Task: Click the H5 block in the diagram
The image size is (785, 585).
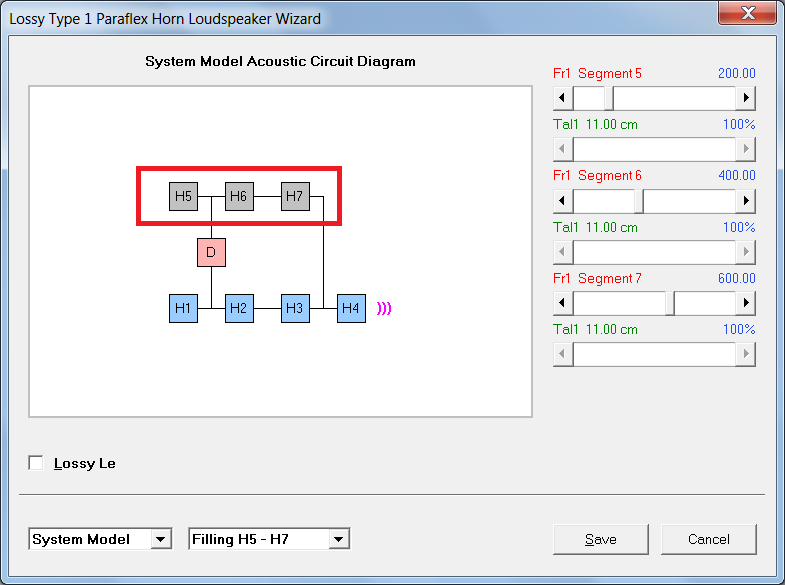Action: pos(183,196)
